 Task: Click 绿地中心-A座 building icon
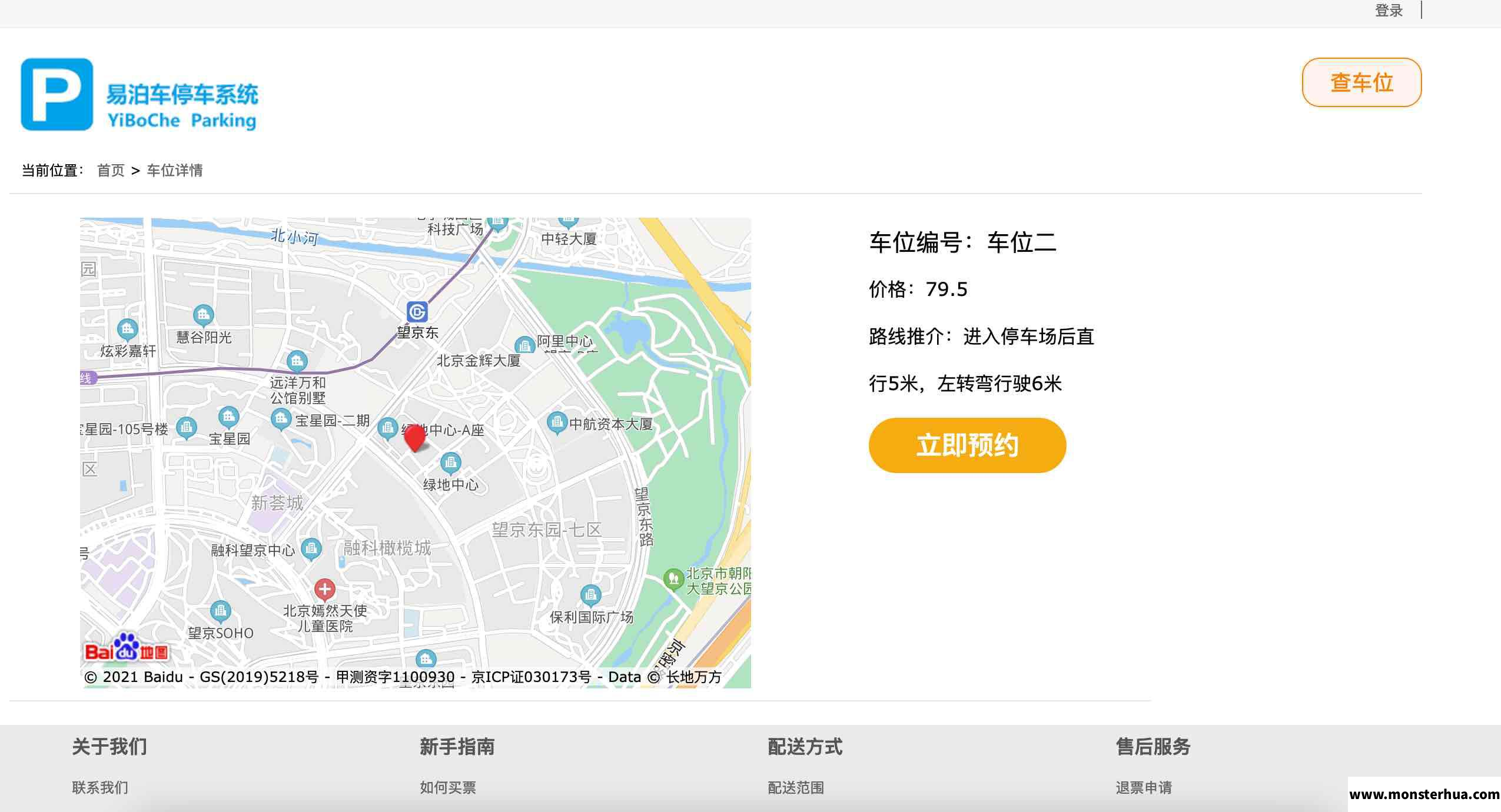pos(387,428)
